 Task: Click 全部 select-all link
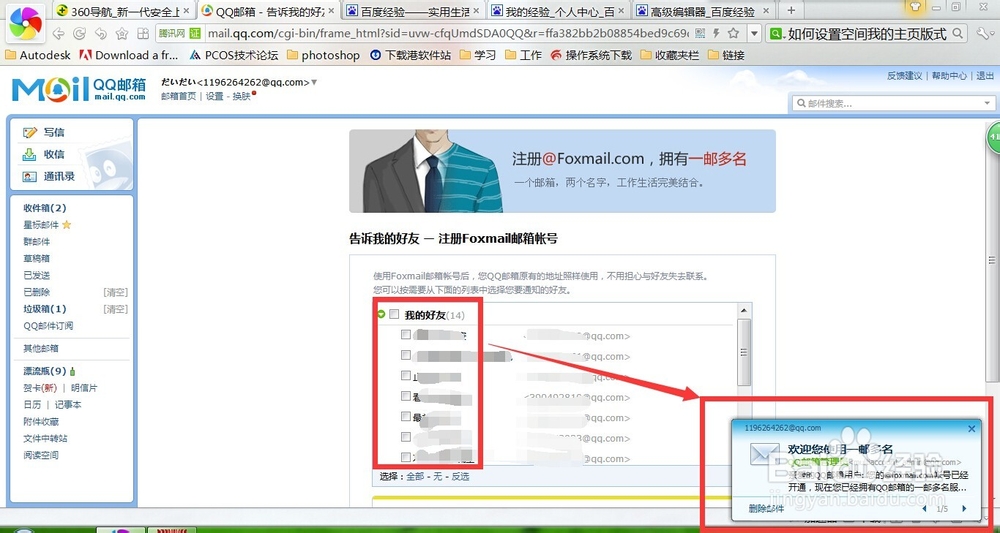(415, 476)
